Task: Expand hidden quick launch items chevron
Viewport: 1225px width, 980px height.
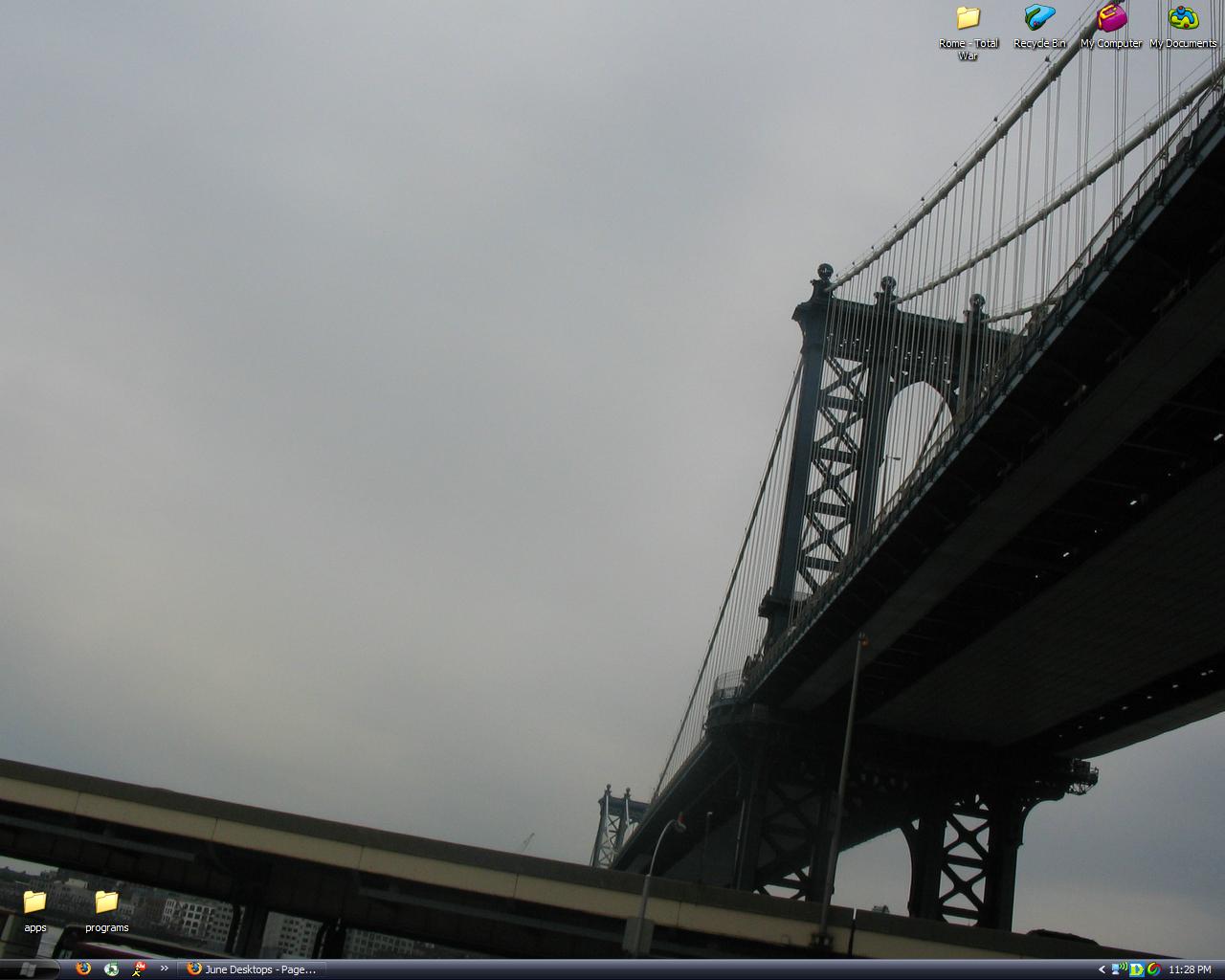Action: (x=165, y=969)
